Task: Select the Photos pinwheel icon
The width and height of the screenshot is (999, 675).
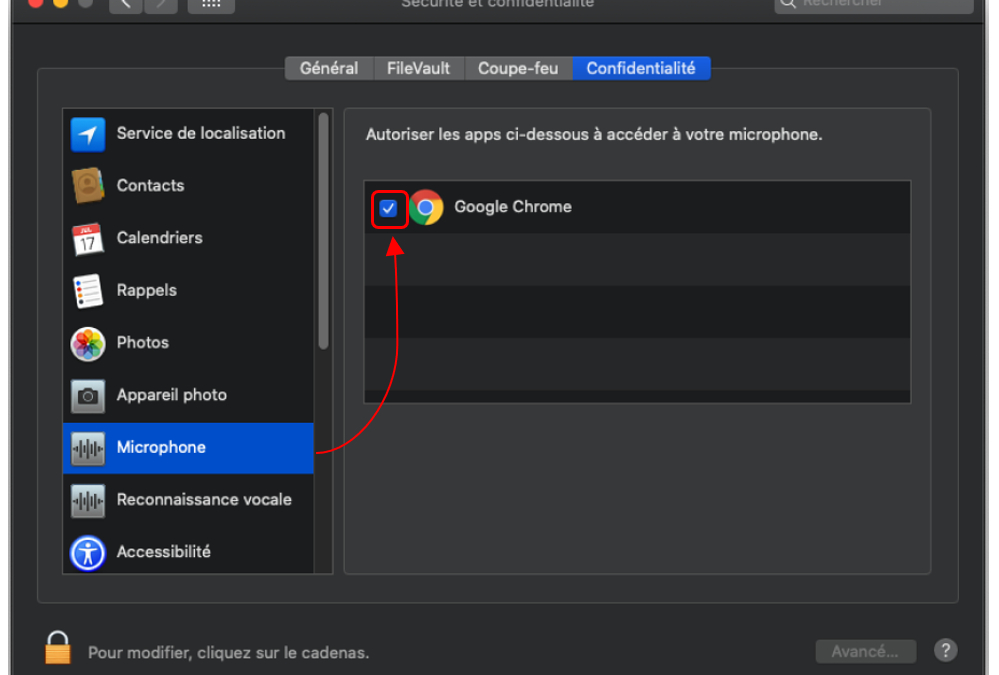Action: (88, 343)
